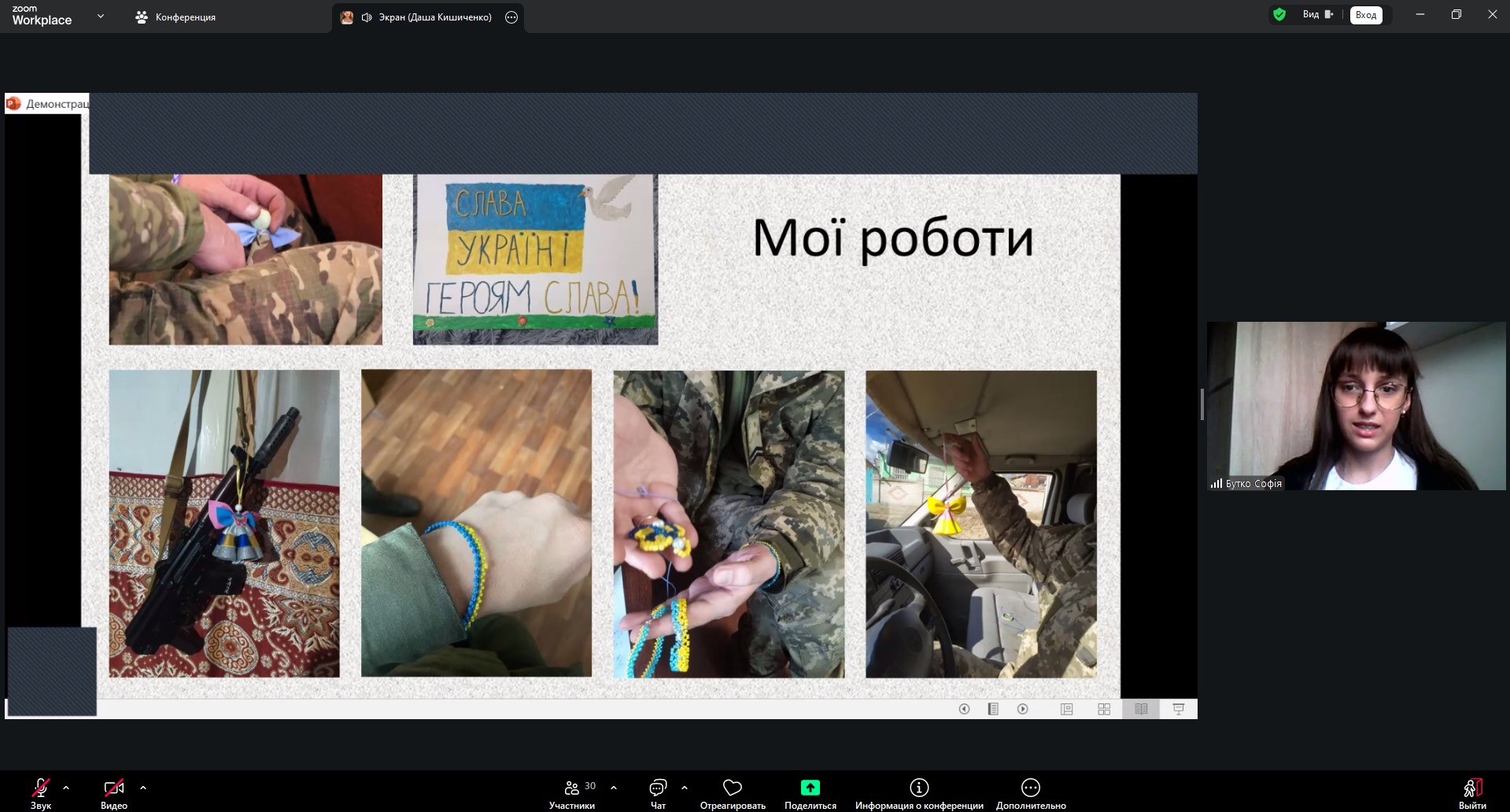Click the Вход sign-in button
Image resolution: width=1510 pixels, height=812 pixels.
tap(1365, 15)
